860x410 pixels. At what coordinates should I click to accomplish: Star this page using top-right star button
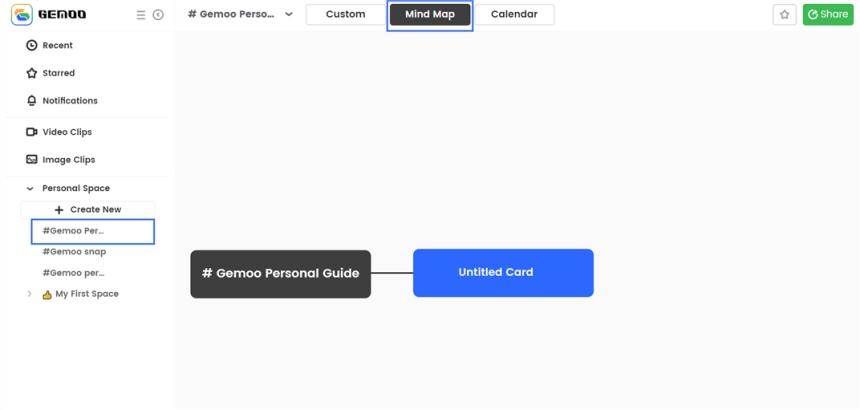[x=785, y=15]
